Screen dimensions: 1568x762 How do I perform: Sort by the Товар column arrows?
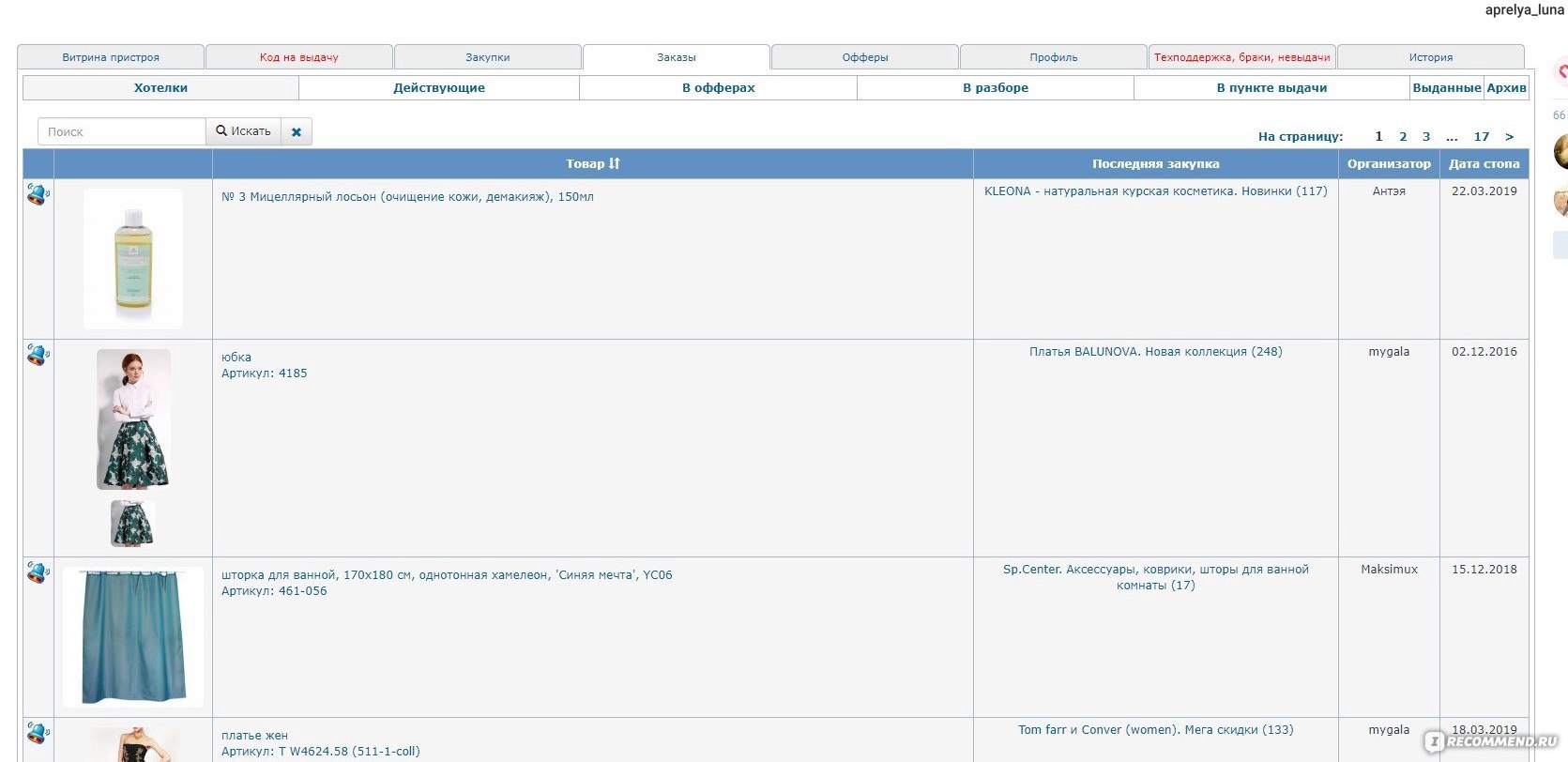pos(615,163)
